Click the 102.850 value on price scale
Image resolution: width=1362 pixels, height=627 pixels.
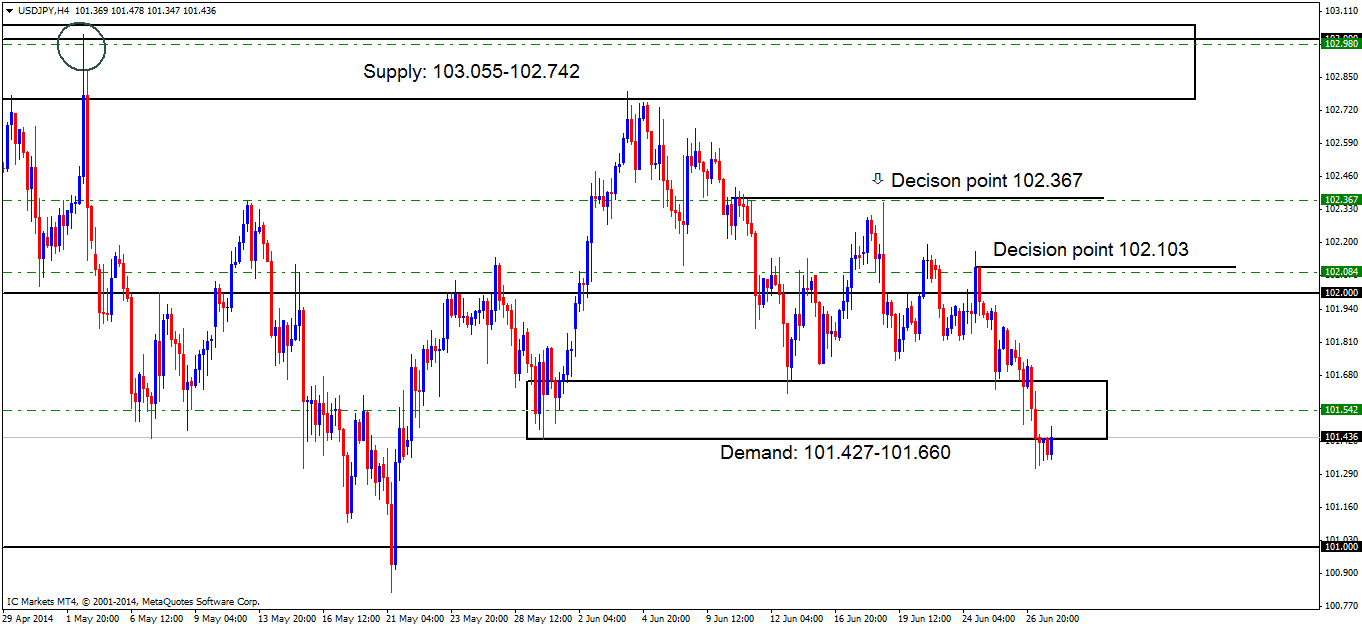pyautogui.click(x=1340, y=76)
